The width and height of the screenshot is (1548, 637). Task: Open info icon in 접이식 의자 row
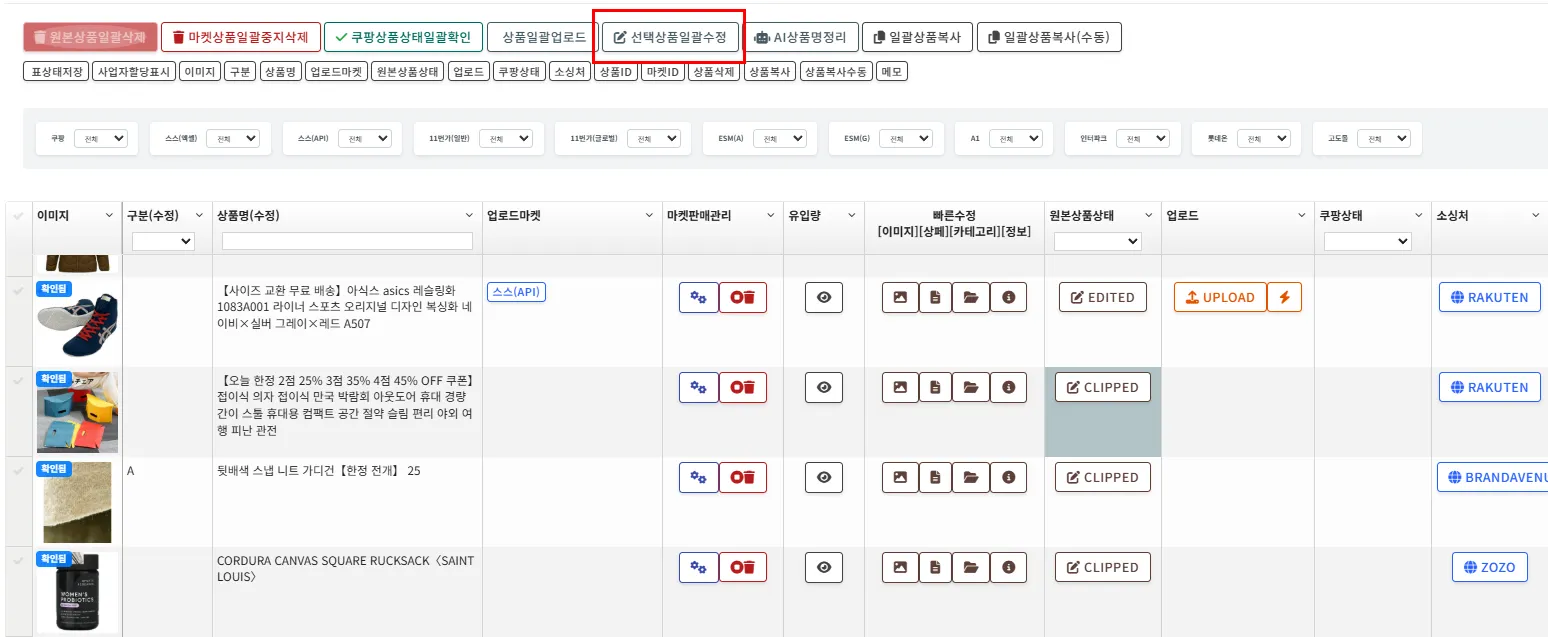coord(1008,387)
